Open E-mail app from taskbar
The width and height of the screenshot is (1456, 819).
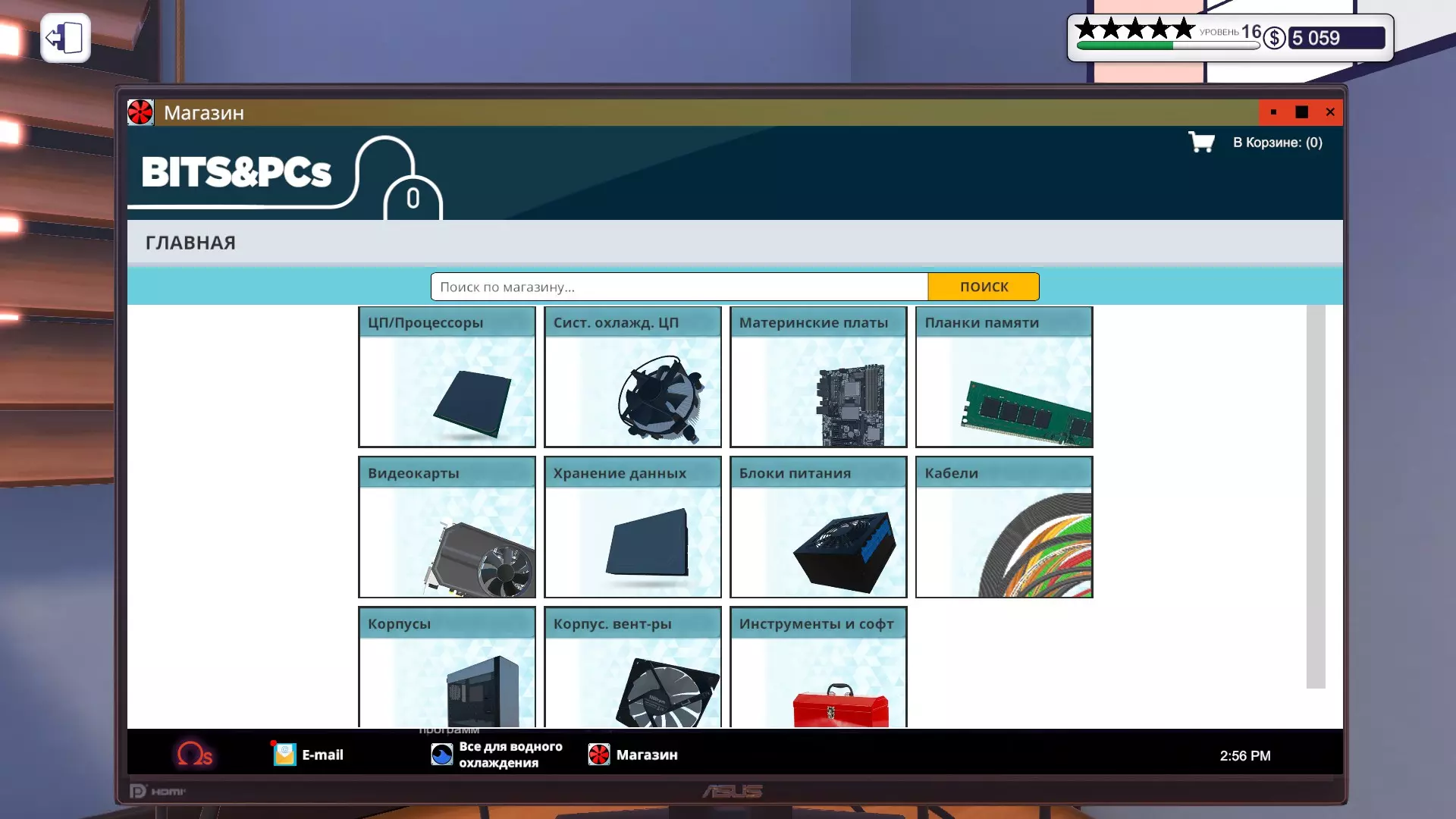pos(284,755)
